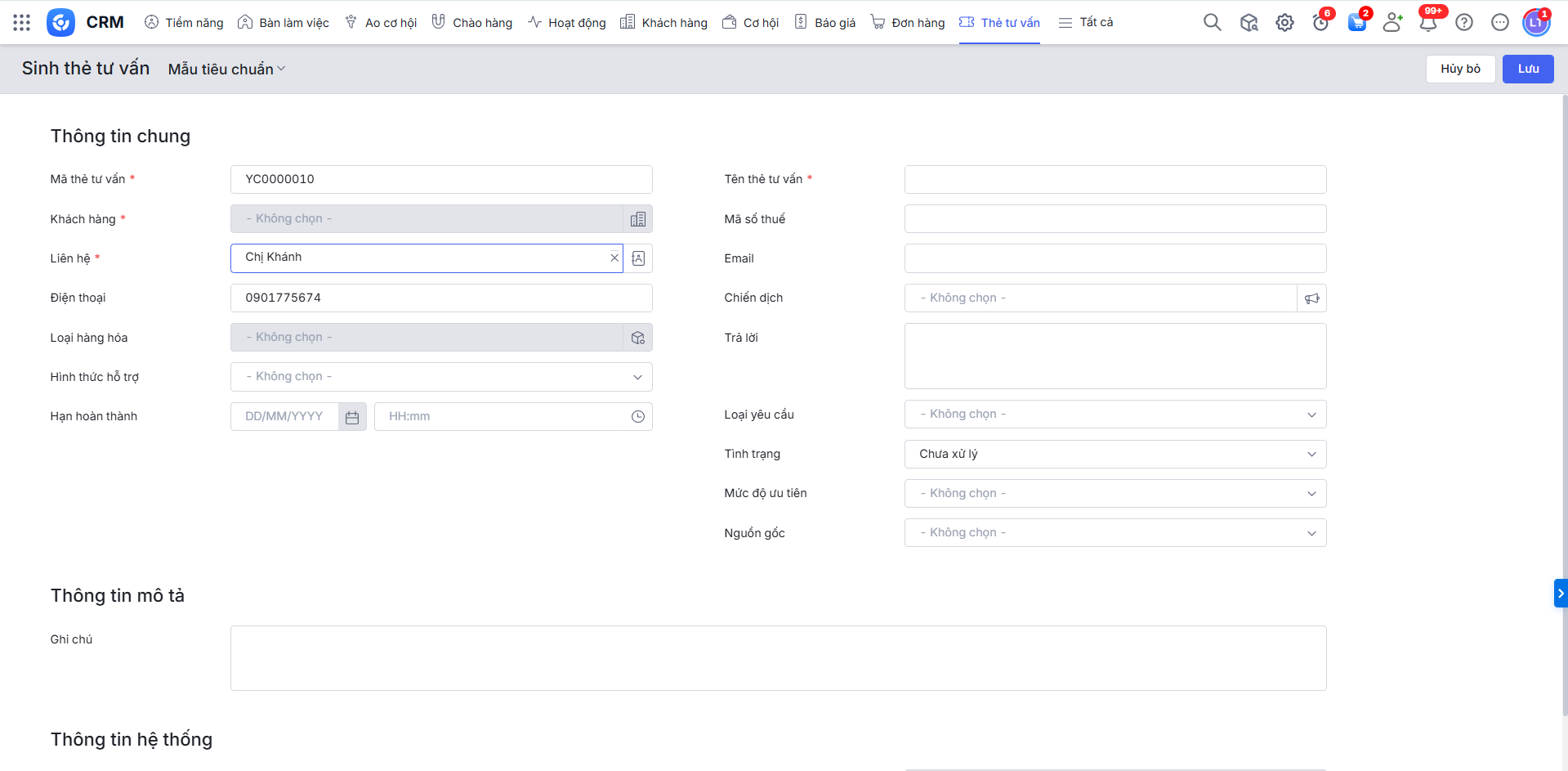Open the notifications bell icon
The width and height of the screenshot is (1568, 771).
[1428, 23]
